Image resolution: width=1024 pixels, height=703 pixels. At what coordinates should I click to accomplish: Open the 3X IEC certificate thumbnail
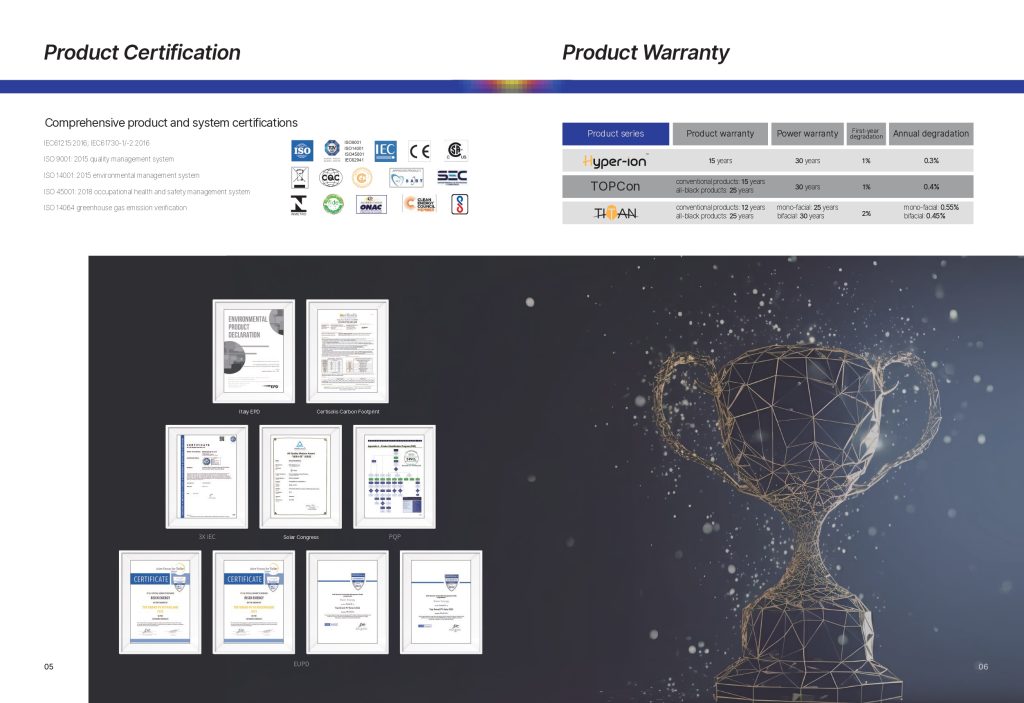[207, 476]
